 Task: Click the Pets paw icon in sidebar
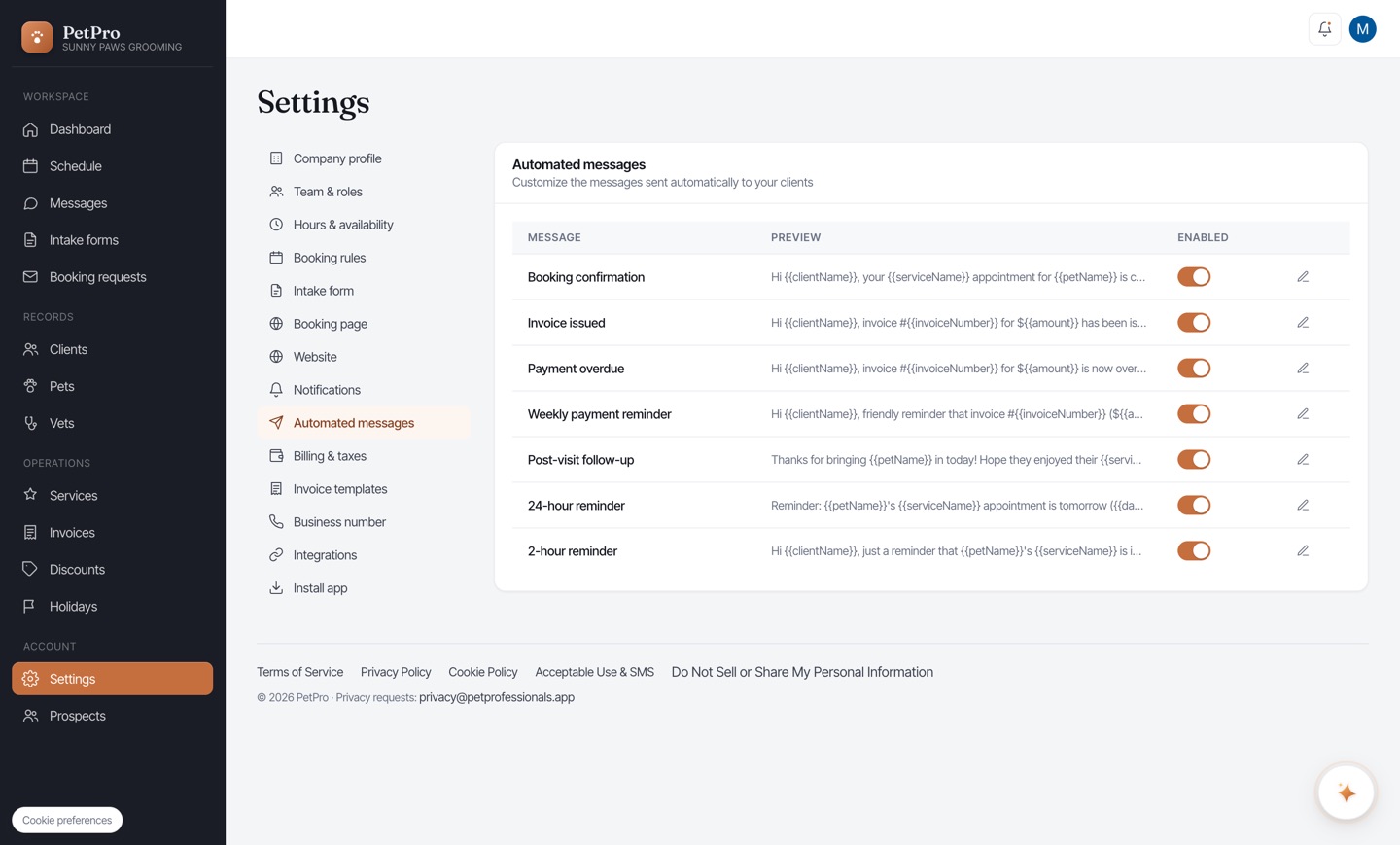[x=31, y=386]
